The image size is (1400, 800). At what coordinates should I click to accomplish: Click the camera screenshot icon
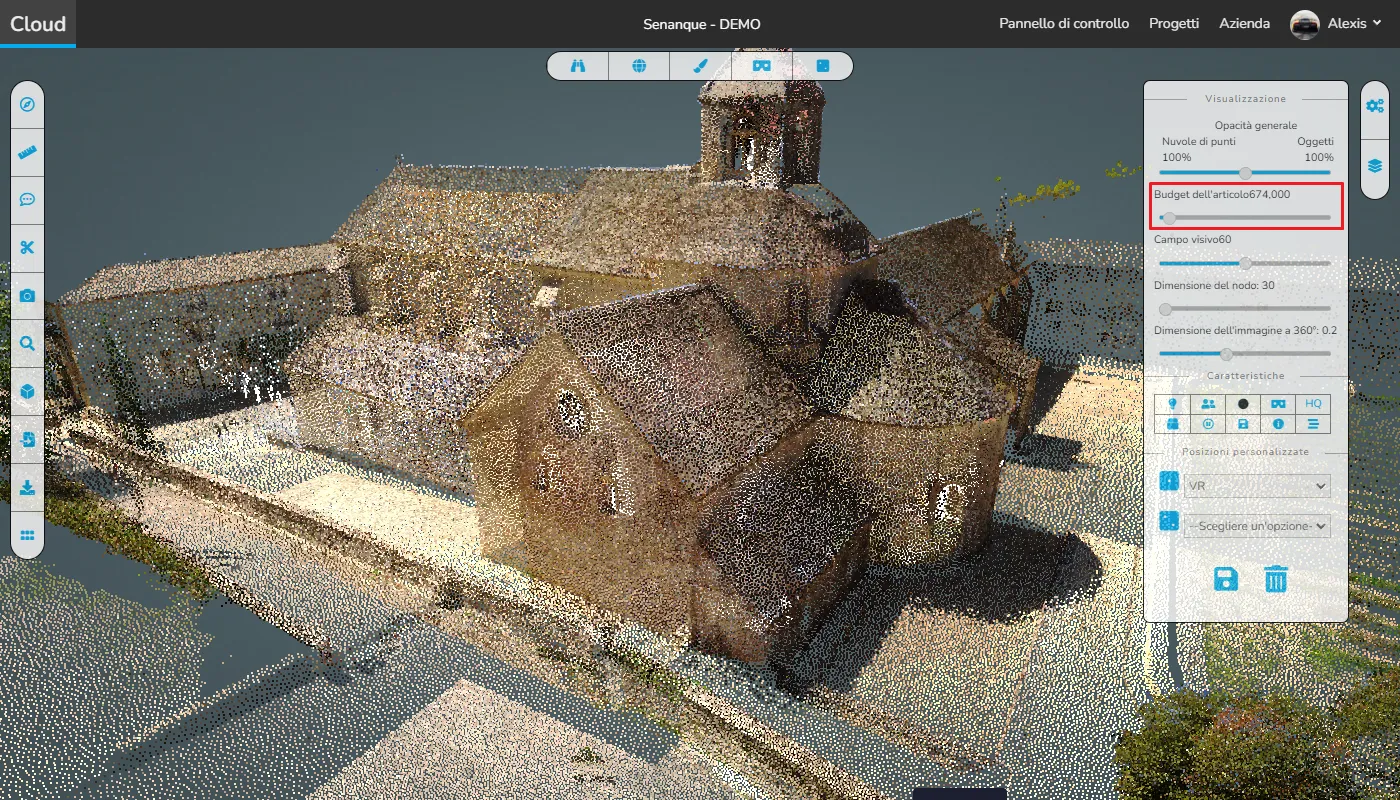27,296
